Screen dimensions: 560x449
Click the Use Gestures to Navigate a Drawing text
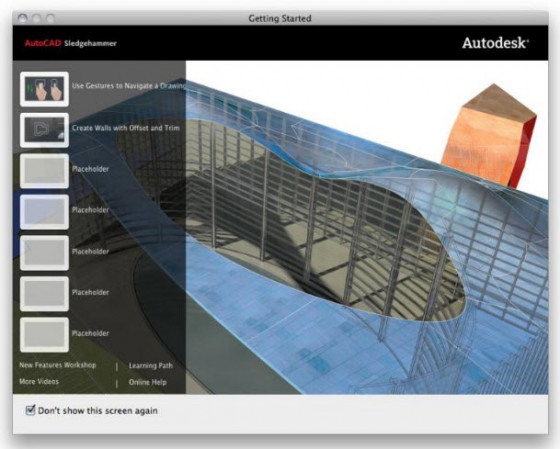tap(129, 86)
